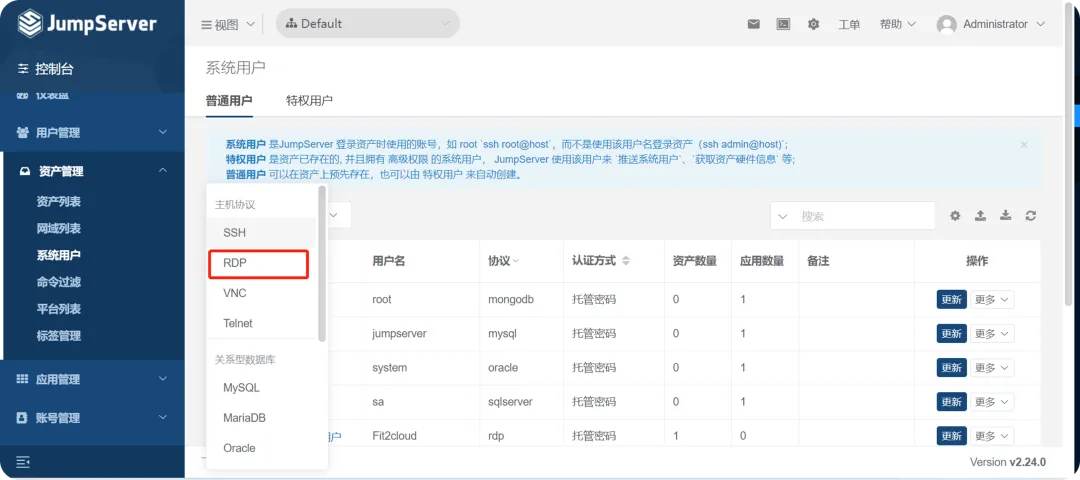Click the JumpServer logo
Viewport: 1080px width, 480px height.
[87, 24]
